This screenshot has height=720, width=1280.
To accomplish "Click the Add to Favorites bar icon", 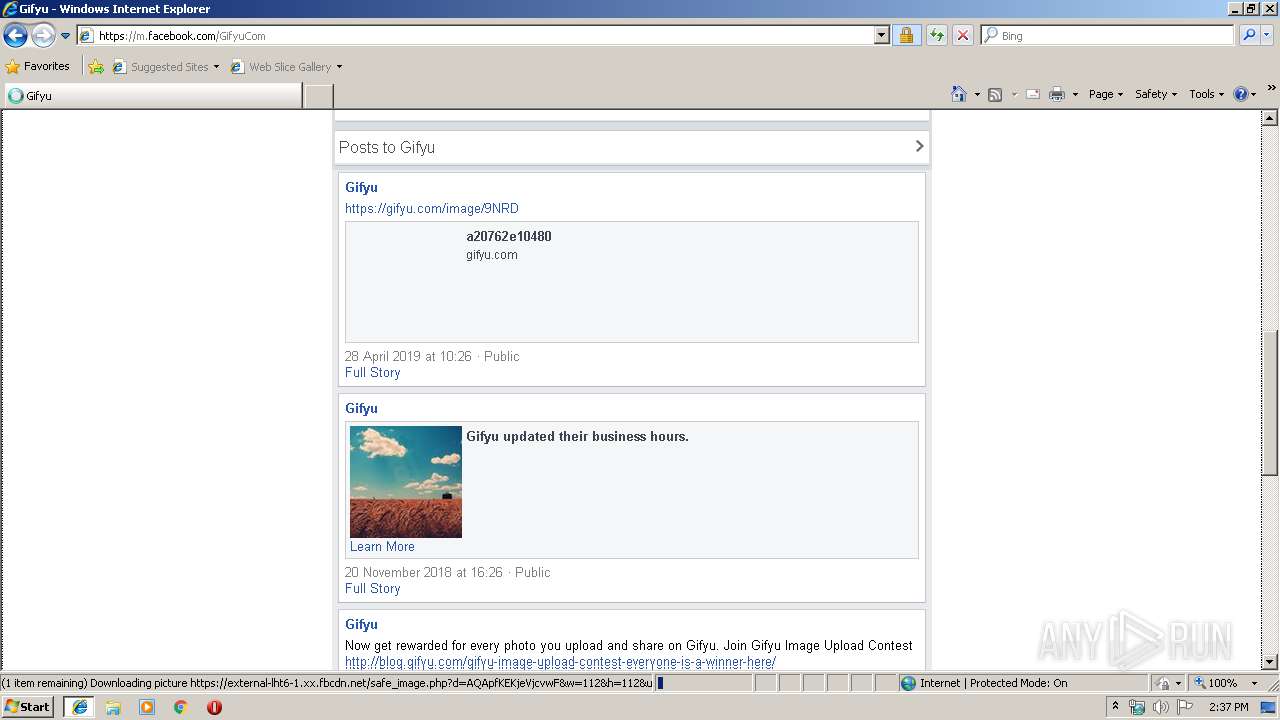I will [96, 67].
